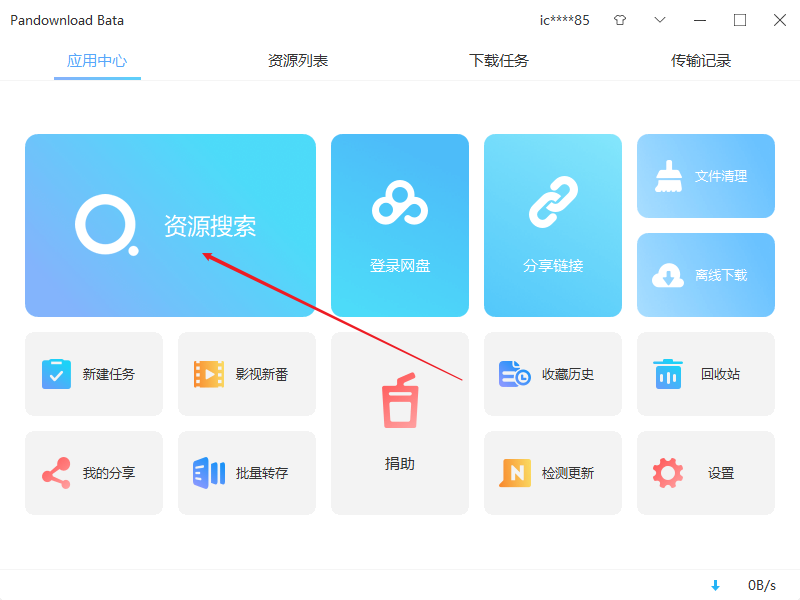This screenshot has width=800, height=600.
Task: Click the 批量转存 books icon
Action: tap(209, 473)
